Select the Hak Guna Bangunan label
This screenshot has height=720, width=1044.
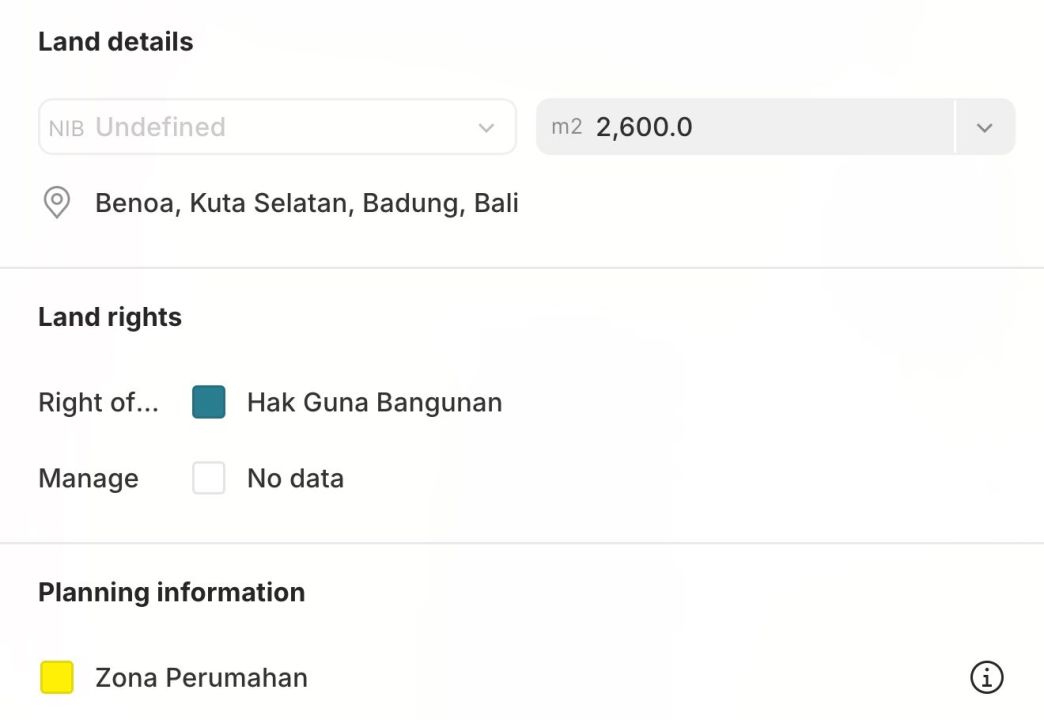click(x=374, y=402)
